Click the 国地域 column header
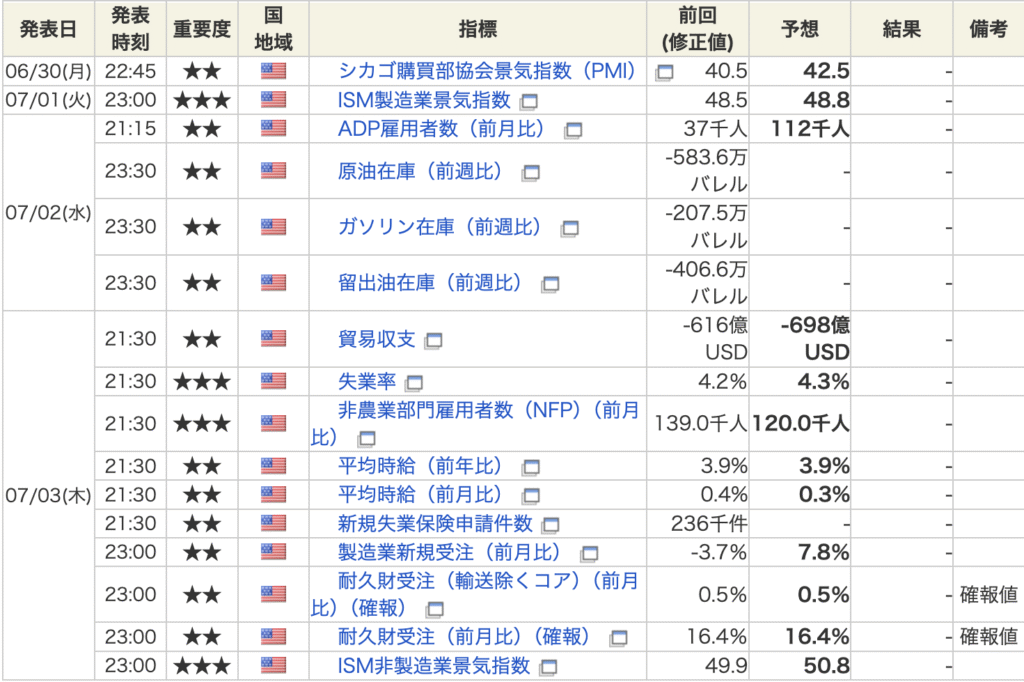 [274, 29]
